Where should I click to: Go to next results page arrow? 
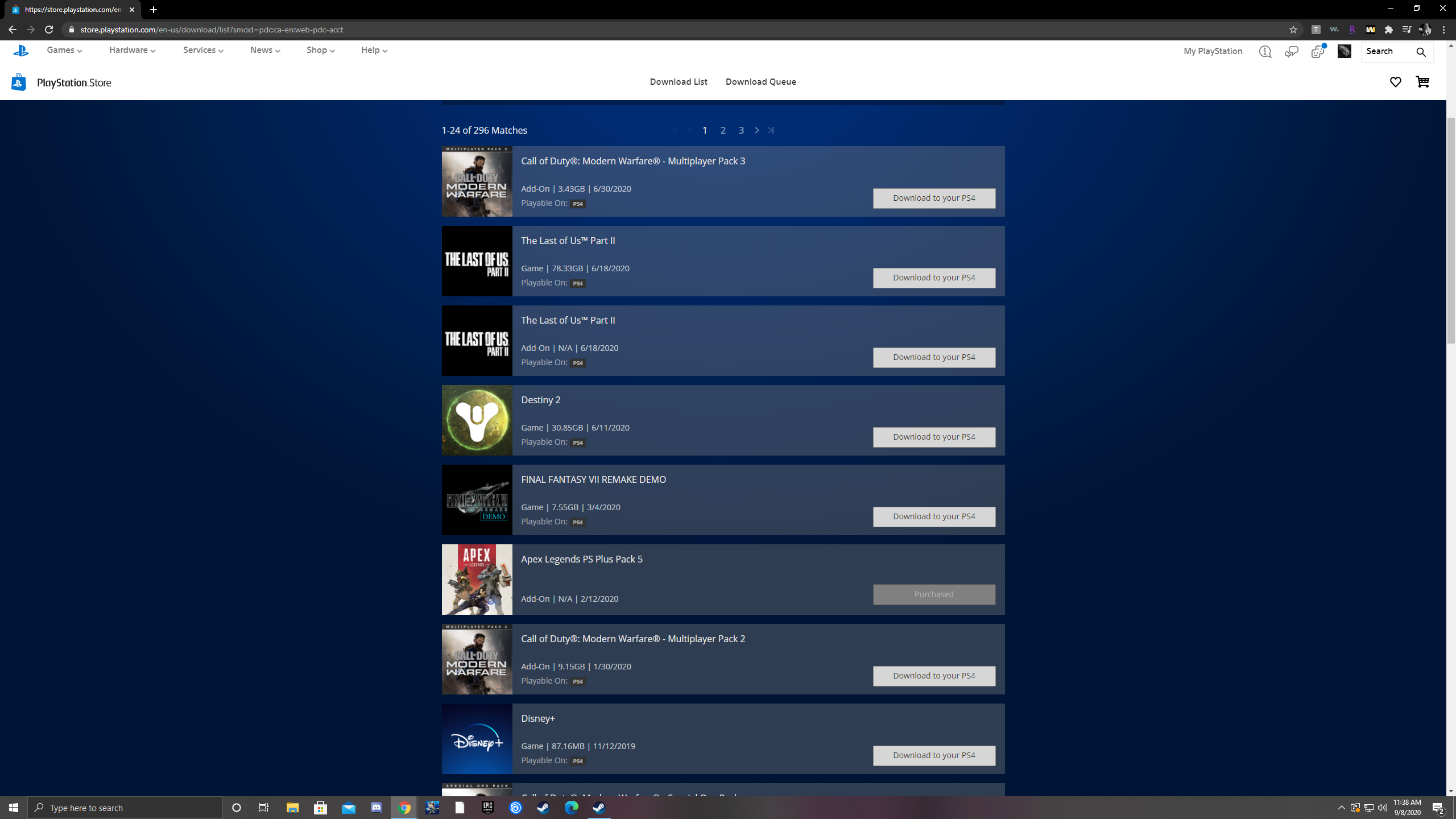756,130
